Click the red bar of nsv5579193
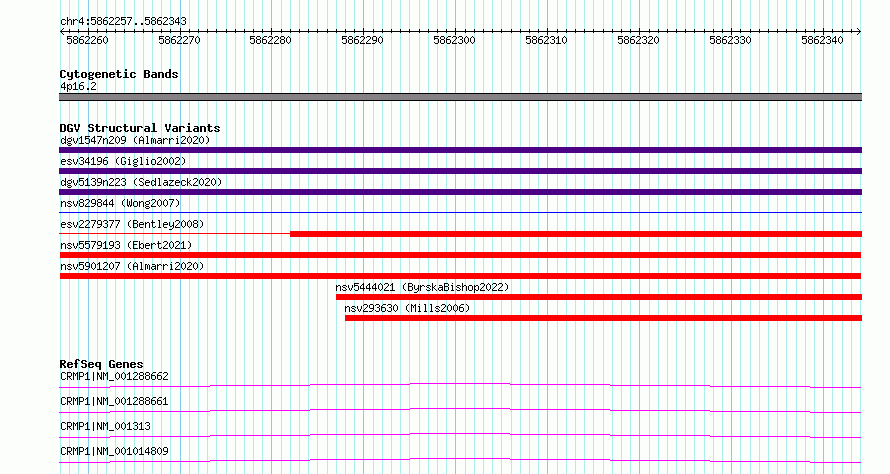 pyautogui.click(x=460, y=255)
